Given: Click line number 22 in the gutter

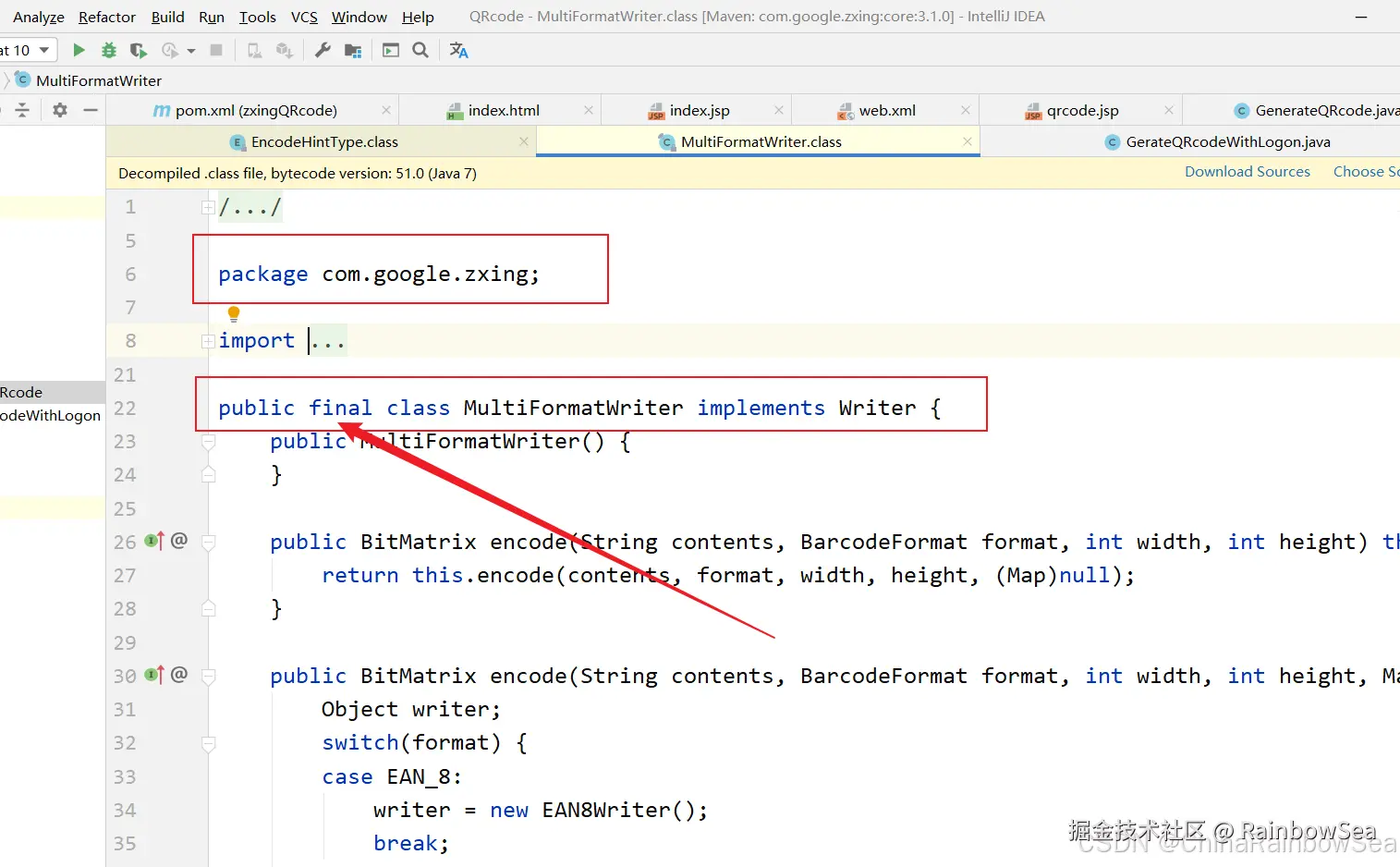Looking at the screenshot, I should 125,408.
